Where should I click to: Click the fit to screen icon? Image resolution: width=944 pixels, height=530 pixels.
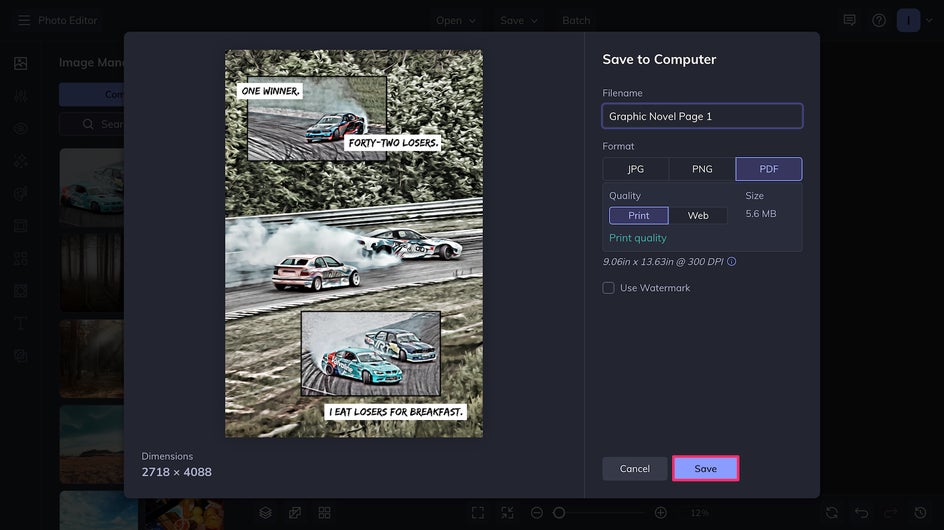tap(478, 513)
